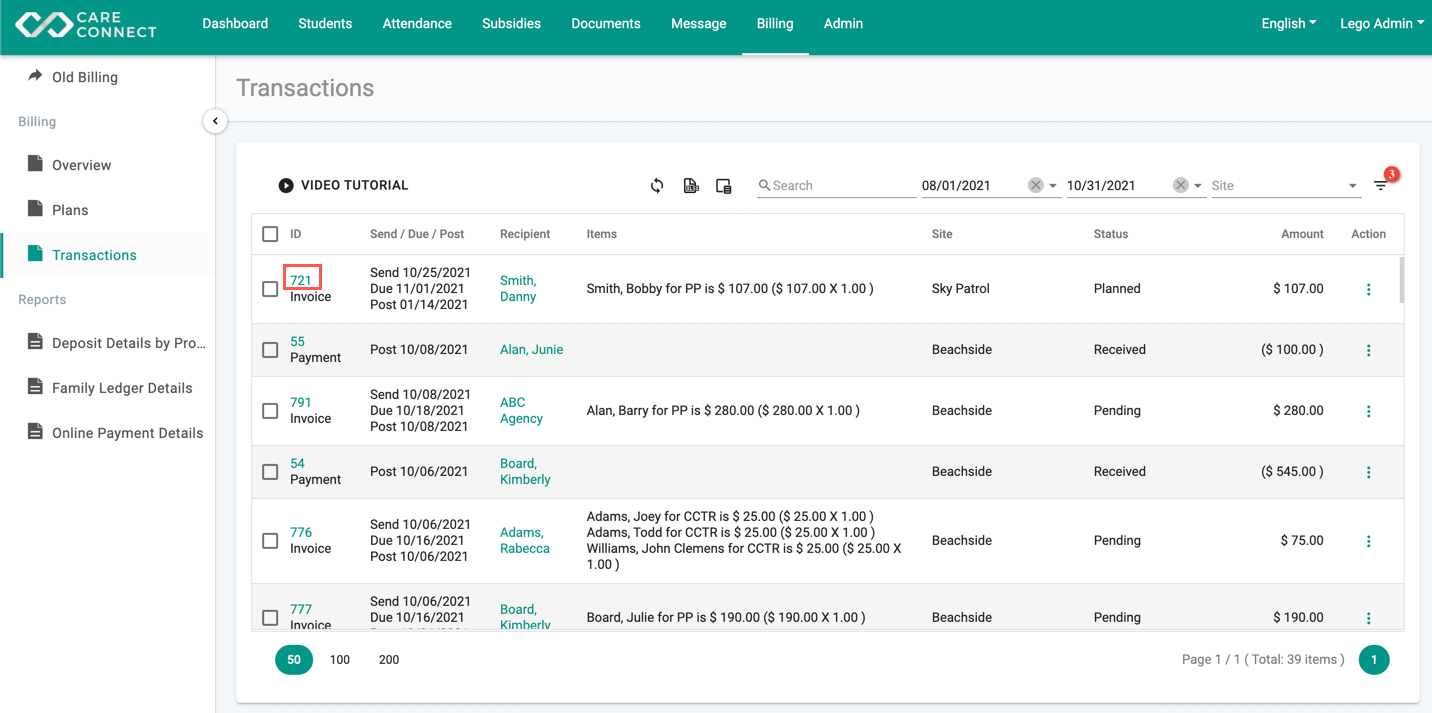
Task: Open the Subsidies menu
Action: pyautogui.click(x=511, y=23)
